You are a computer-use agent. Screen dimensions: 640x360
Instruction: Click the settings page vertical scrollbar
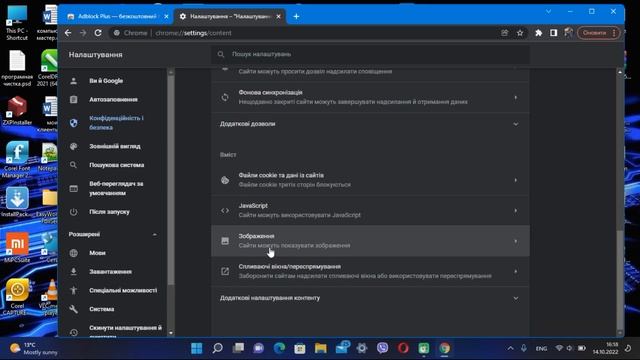point(620,280)
